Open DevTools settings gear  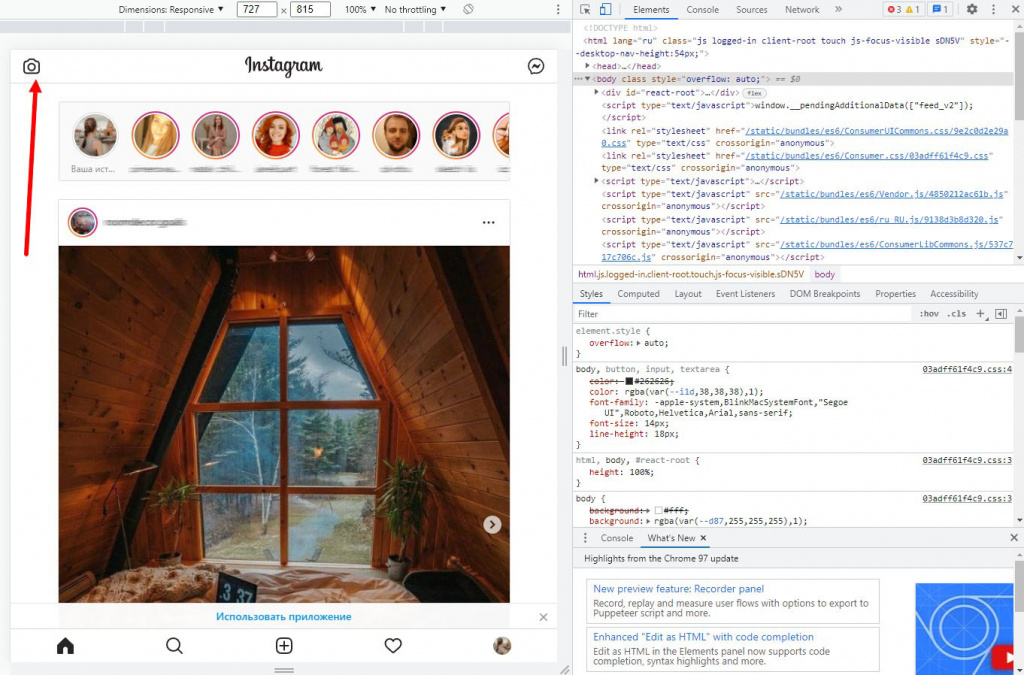[x=972, y=10]
